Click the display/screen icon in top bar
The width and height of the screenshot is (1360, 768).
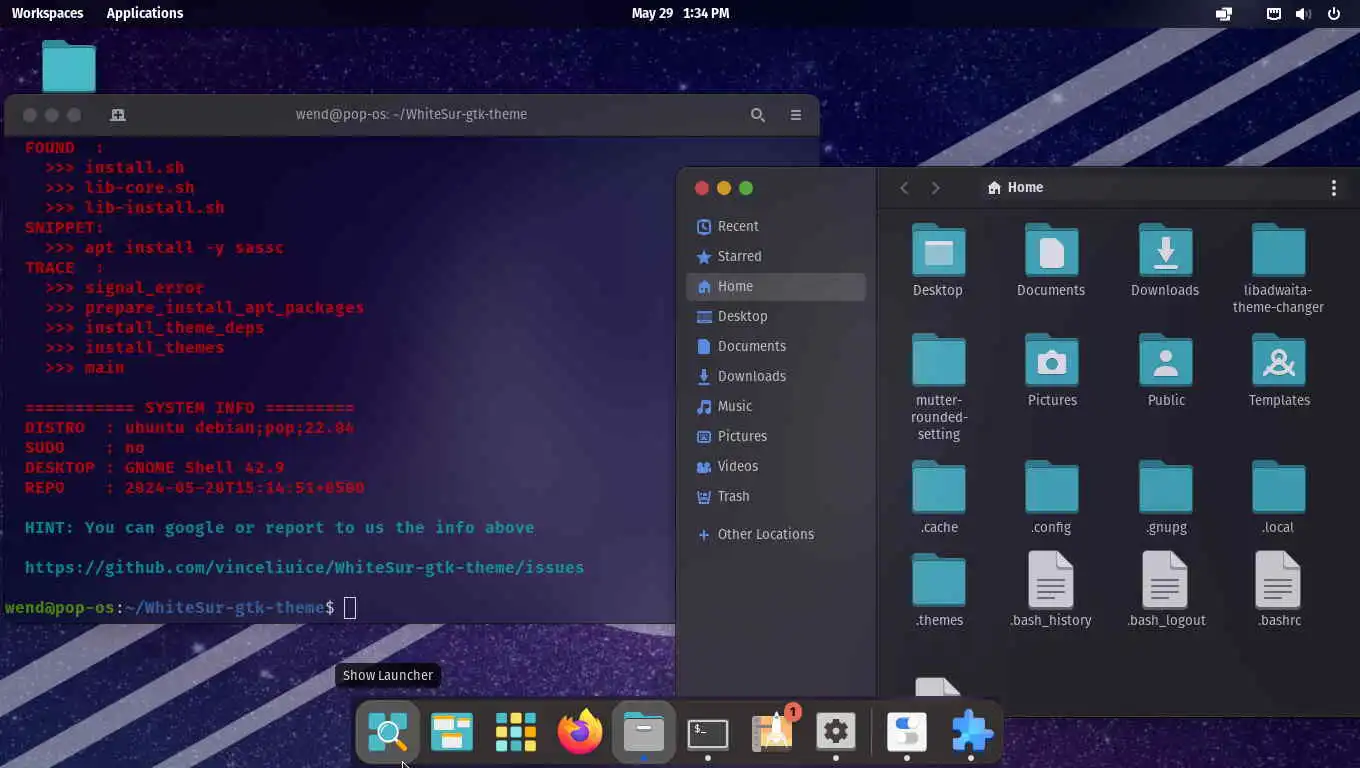click(x=1224, y=14)
